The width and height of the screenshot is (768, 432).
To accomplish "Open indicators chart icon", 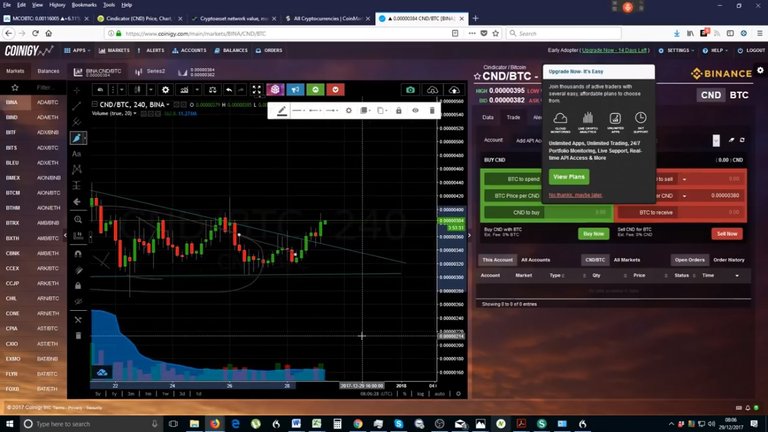I will pyautogui.click(x=184, y=90).
